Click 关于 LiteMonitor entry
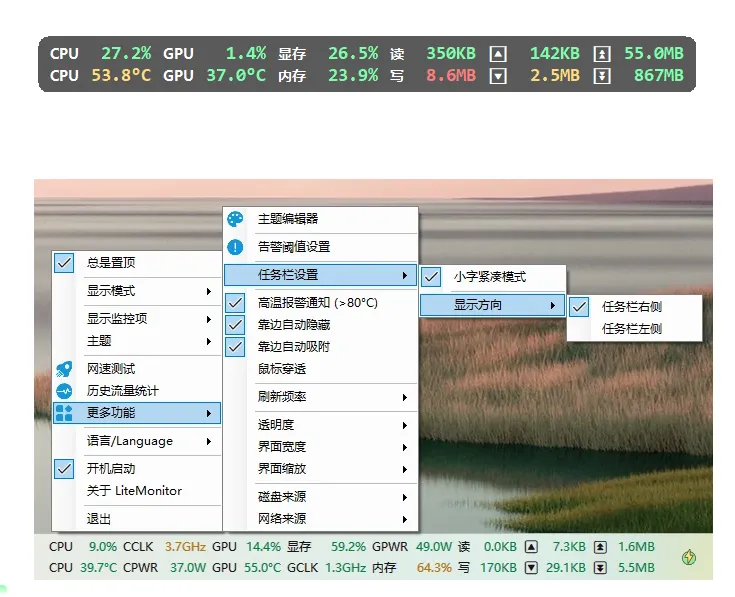The width and height of the screenshot is (735, 597). click(x=137, y=491)
